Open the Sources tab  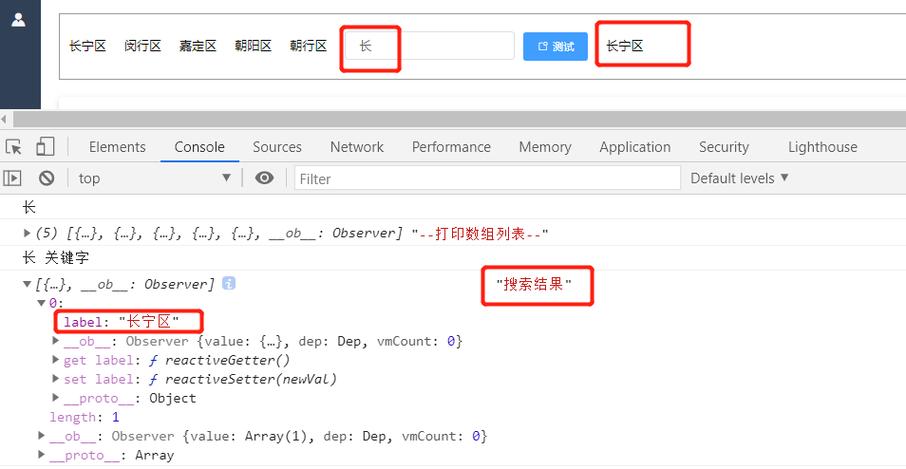pyautogui.click(x=277, y=147)
